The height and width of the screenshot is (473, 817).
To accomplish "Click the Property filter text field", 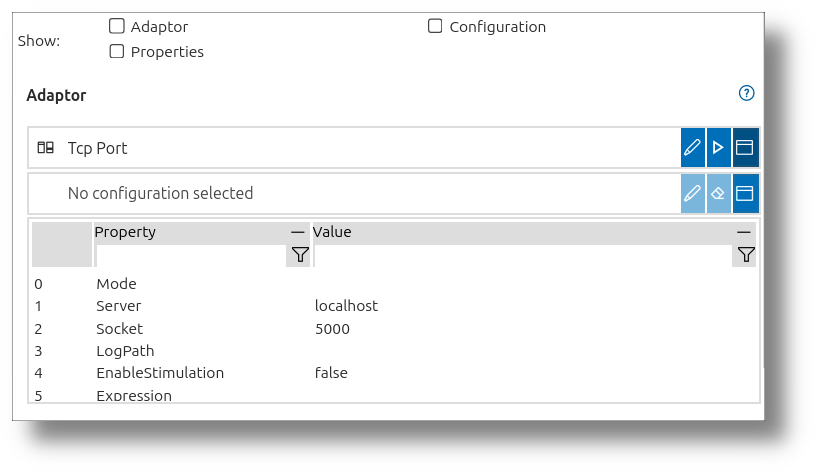I will (x=191, y=256).
